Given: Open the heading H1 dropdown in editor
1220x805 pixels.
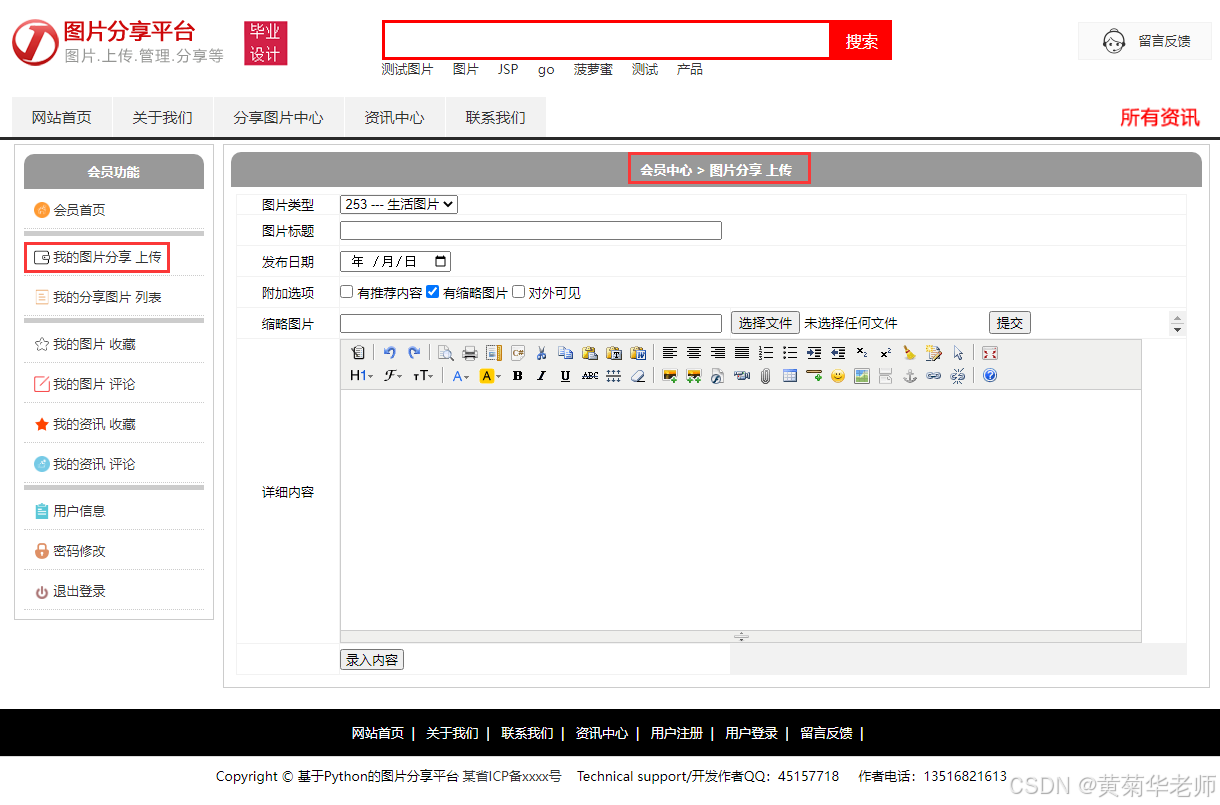Looking at the screenshot, I should pos(360,375).
